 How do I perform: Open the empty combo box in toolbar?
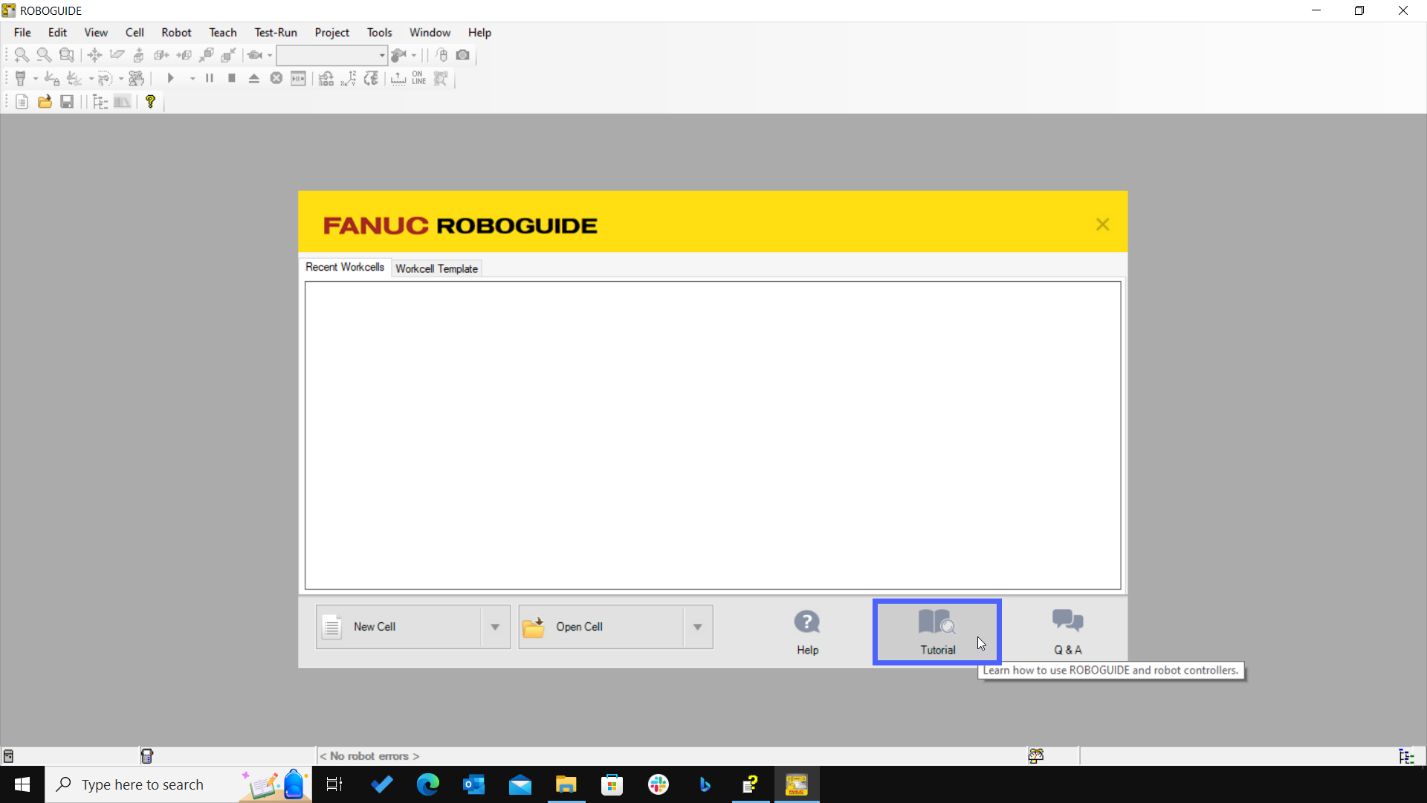pos(331,55)
